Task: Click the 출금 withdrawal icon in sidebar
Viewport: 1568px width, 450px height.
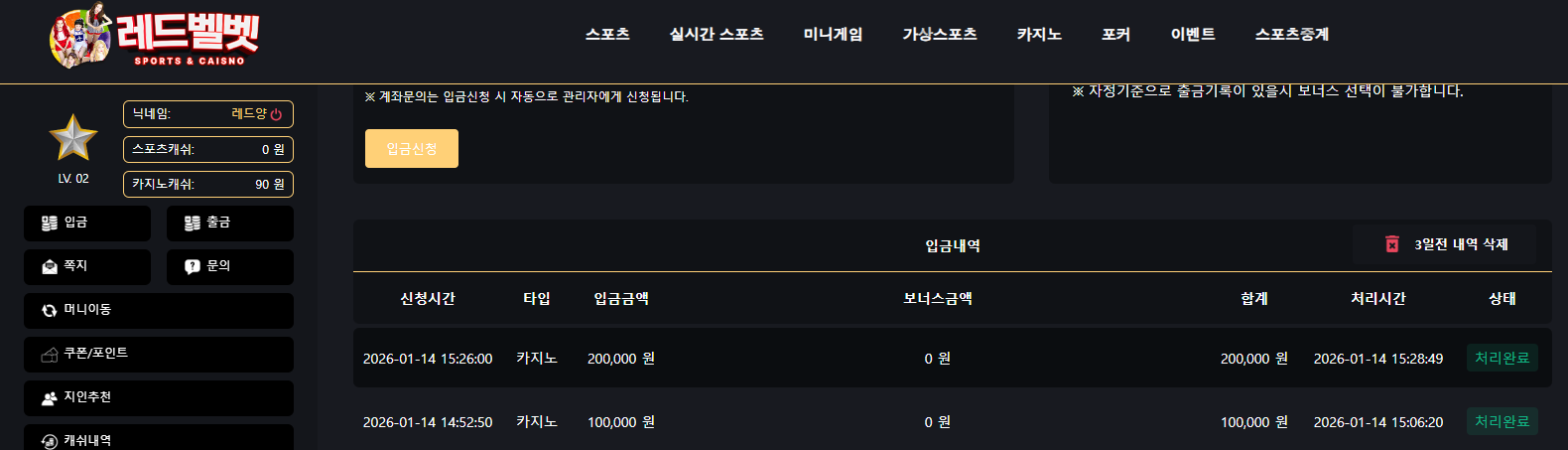Action: (x=193, y=224)
